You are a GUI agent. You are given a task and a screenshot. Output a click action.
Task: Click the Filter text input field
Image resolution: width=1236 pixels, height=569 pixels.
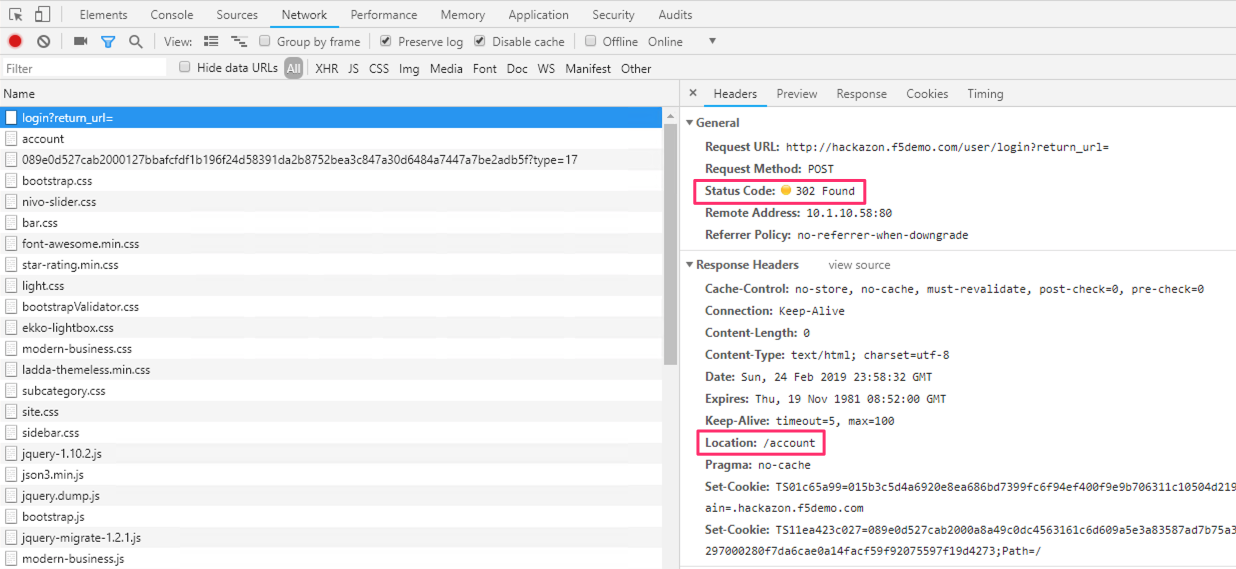point(85,68)
